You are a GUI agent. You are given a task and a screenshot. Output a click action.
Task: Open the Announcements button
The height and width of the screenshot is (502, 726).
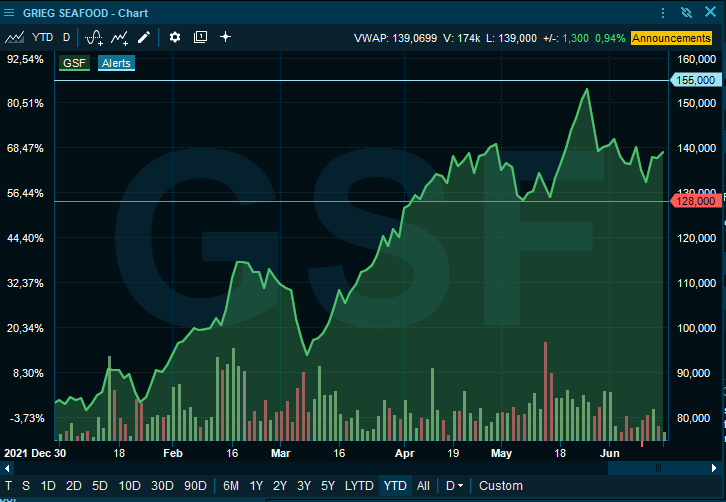(x=671, y=38)
